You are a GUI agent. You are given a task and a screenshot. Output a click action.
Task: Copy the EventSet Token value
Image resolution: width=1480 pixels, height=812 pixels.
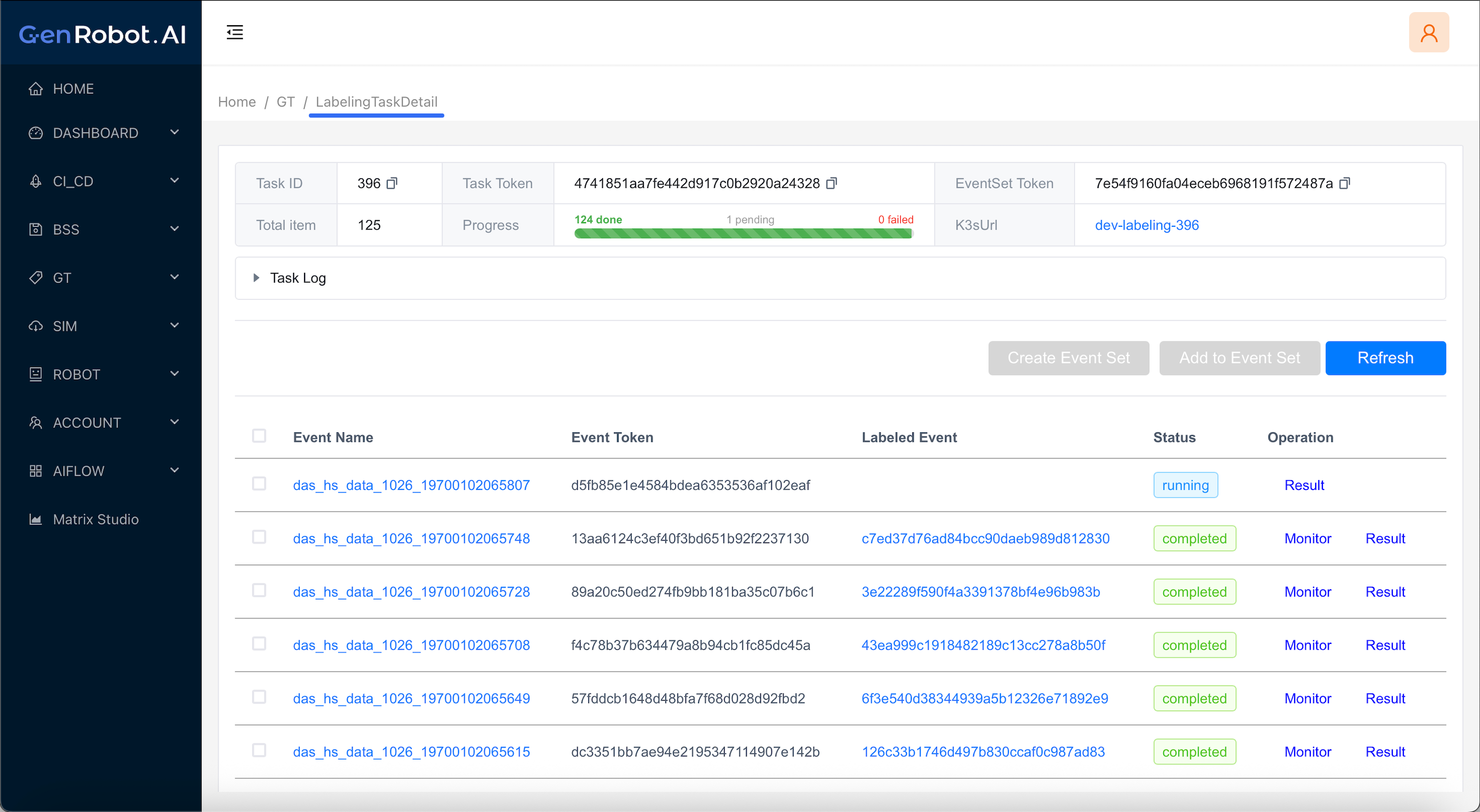1344,183
